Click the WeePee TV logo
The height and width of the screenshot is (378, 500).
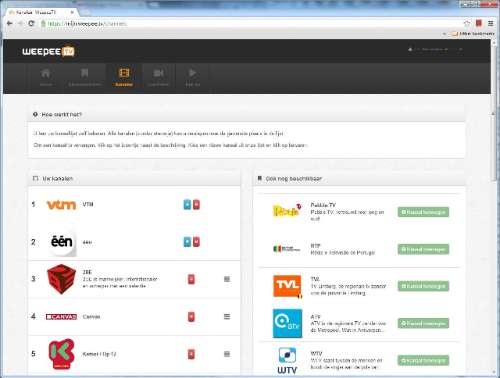coord(49,51)
